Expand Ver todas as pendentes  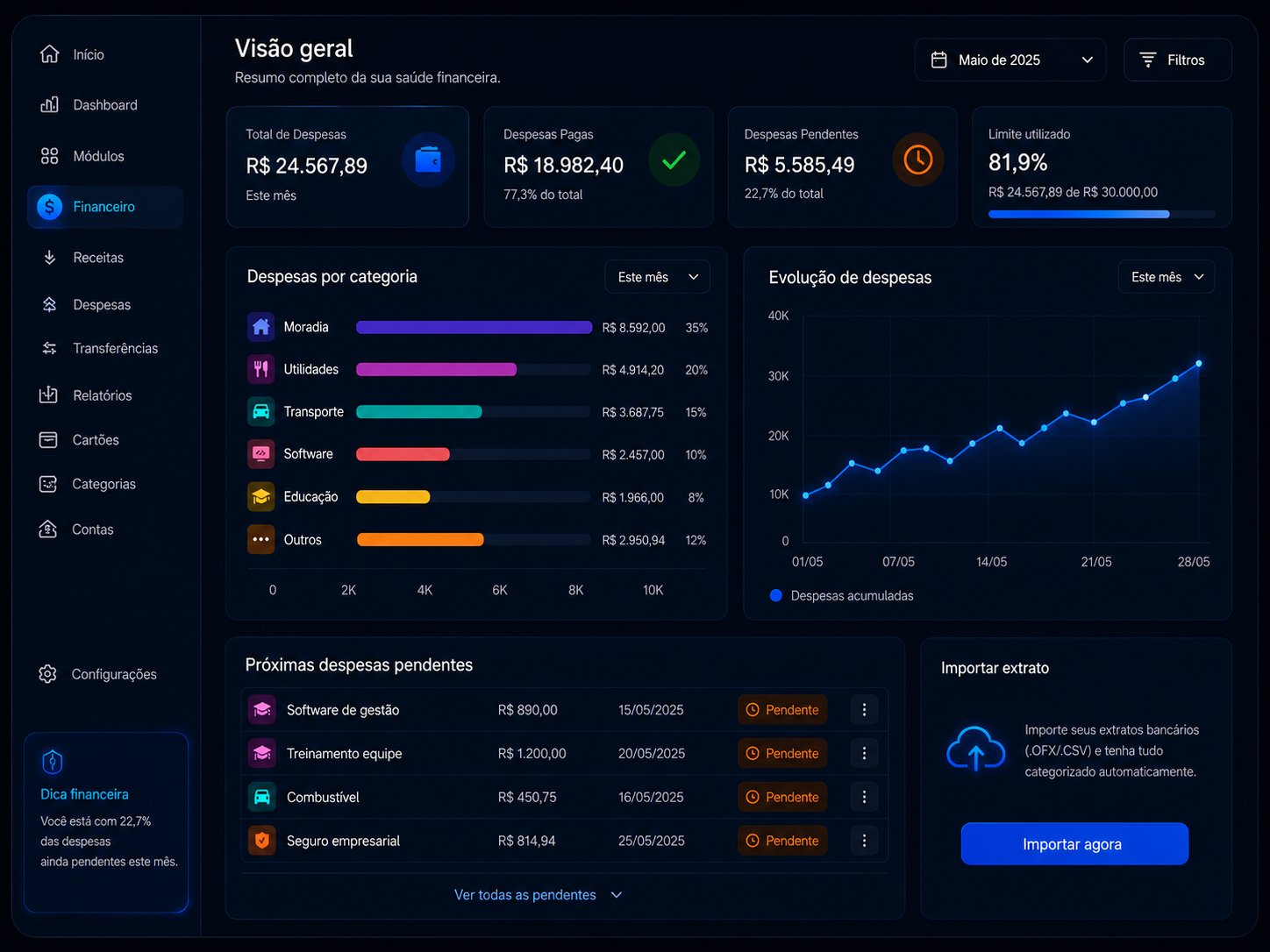click(x=538, y=895)
